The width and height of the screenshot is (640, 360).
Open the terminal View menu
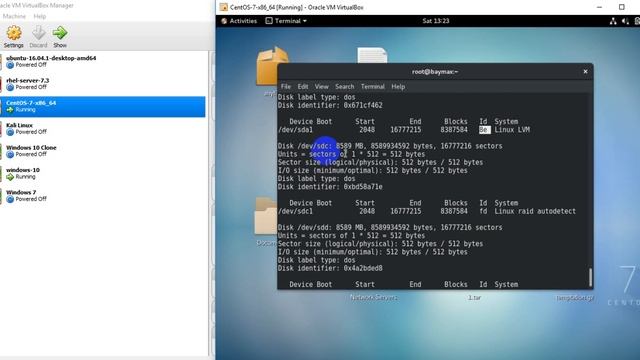pyautogui.click(x=322, y=87)
